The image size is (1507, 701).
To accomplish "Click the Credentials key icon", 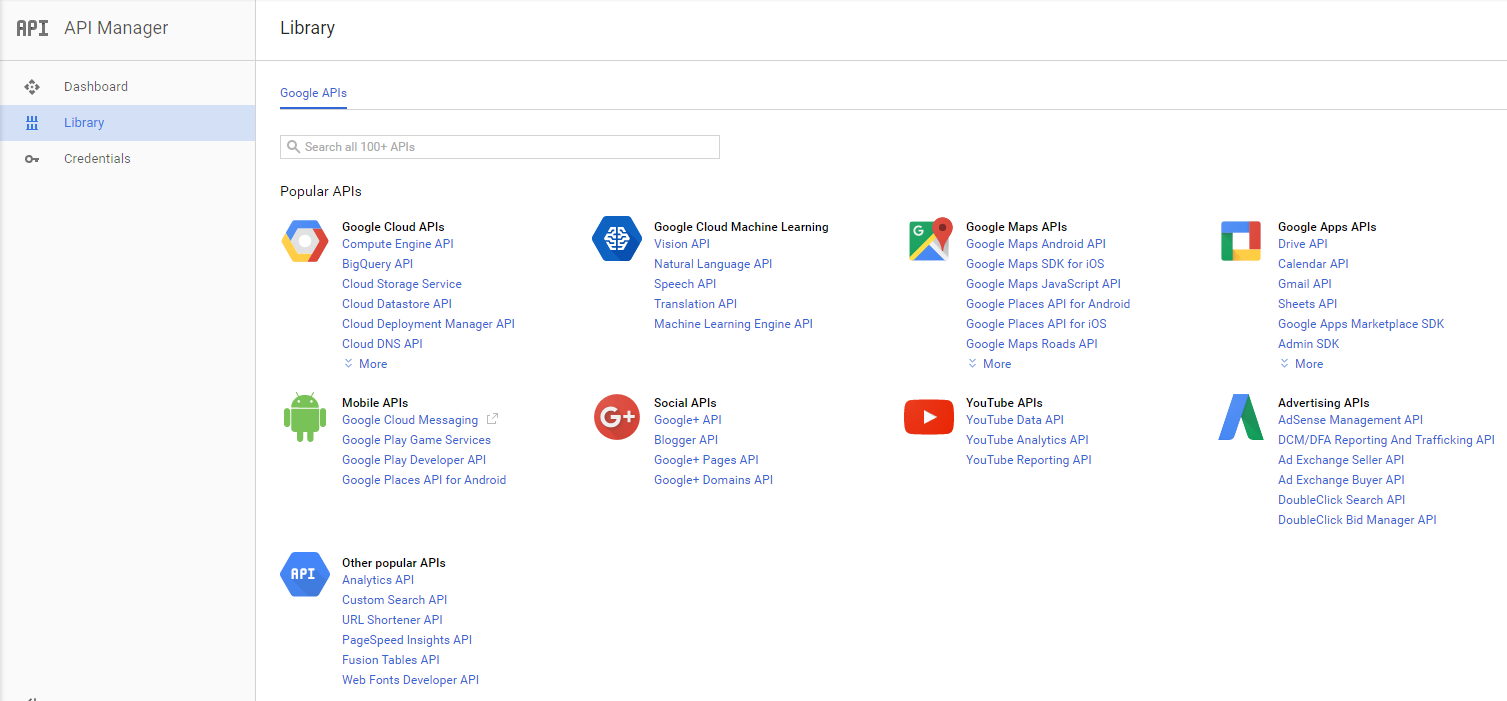I will (x=32, y=159).
